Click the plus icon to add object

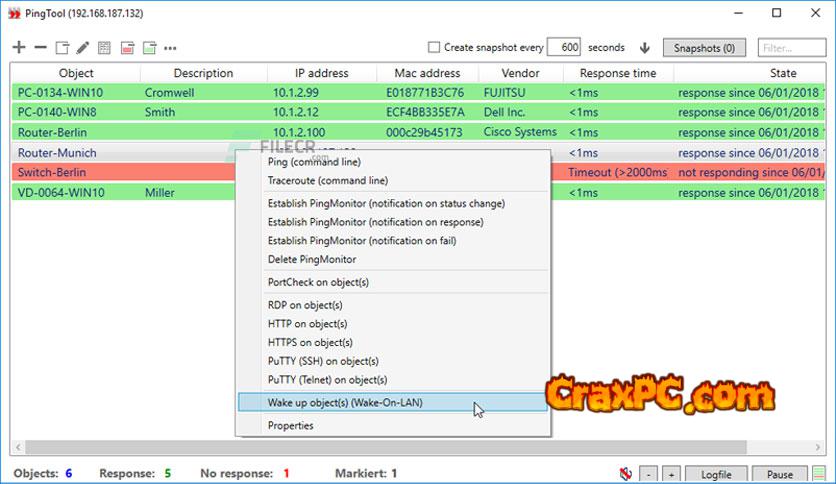[x=19, y=48]
